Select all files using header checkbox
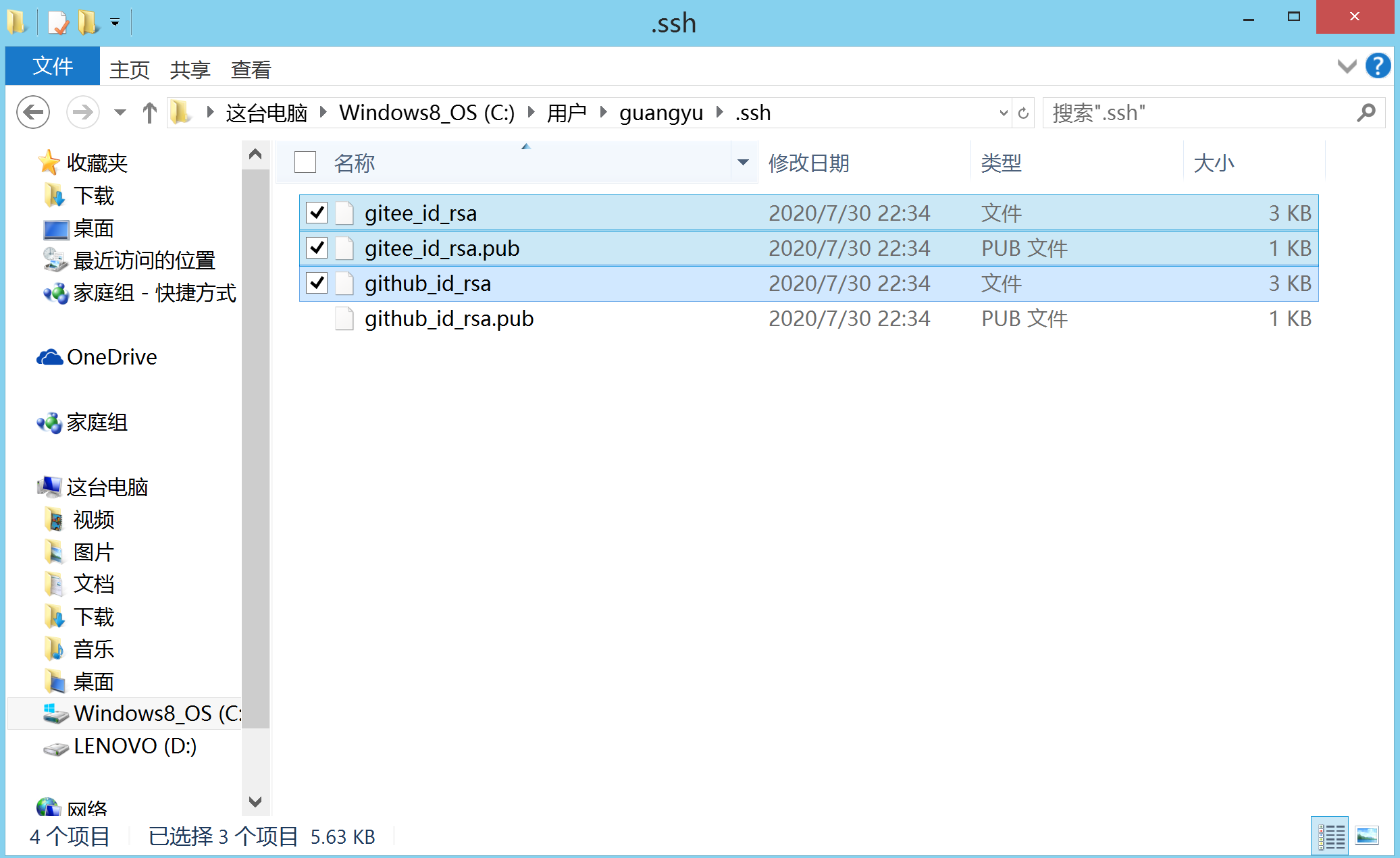The width and height of the screenshot is (1400, 858). tap(305, 162)
